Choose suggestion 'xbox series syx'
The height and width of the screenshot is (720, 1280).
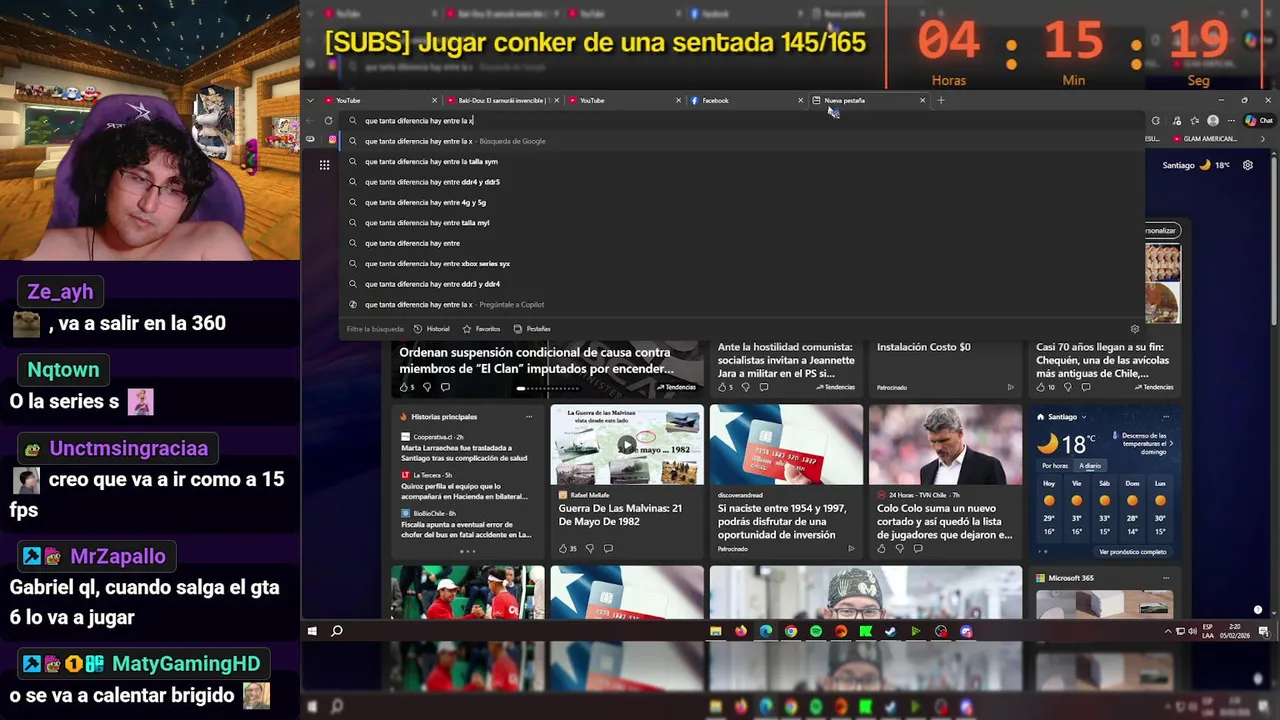(x=741, y=263)
